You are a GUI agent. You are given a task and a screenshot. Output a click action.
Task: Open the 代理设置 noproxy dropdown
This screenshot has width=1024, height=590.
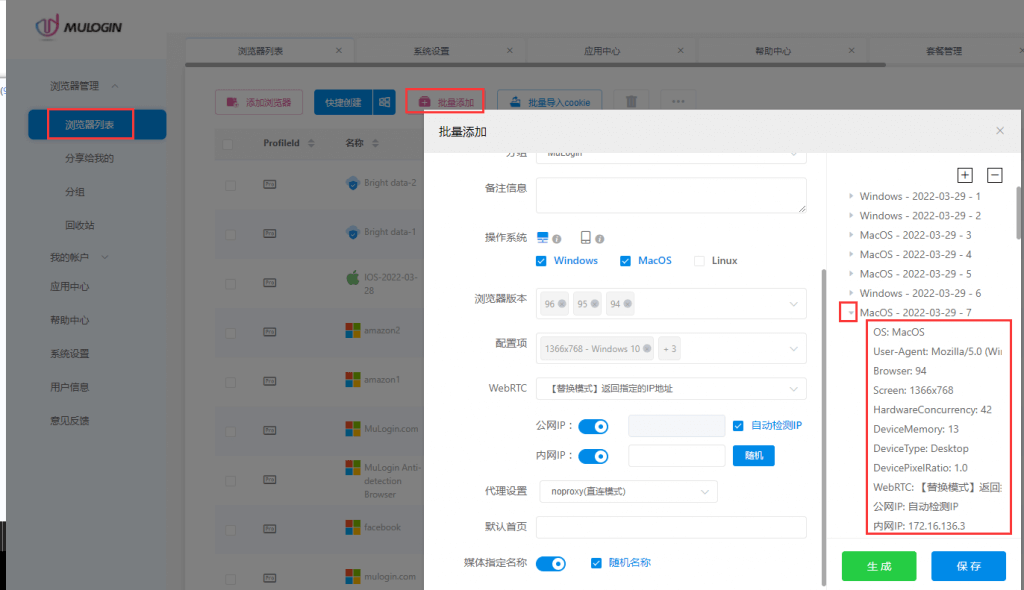point(628,491)
